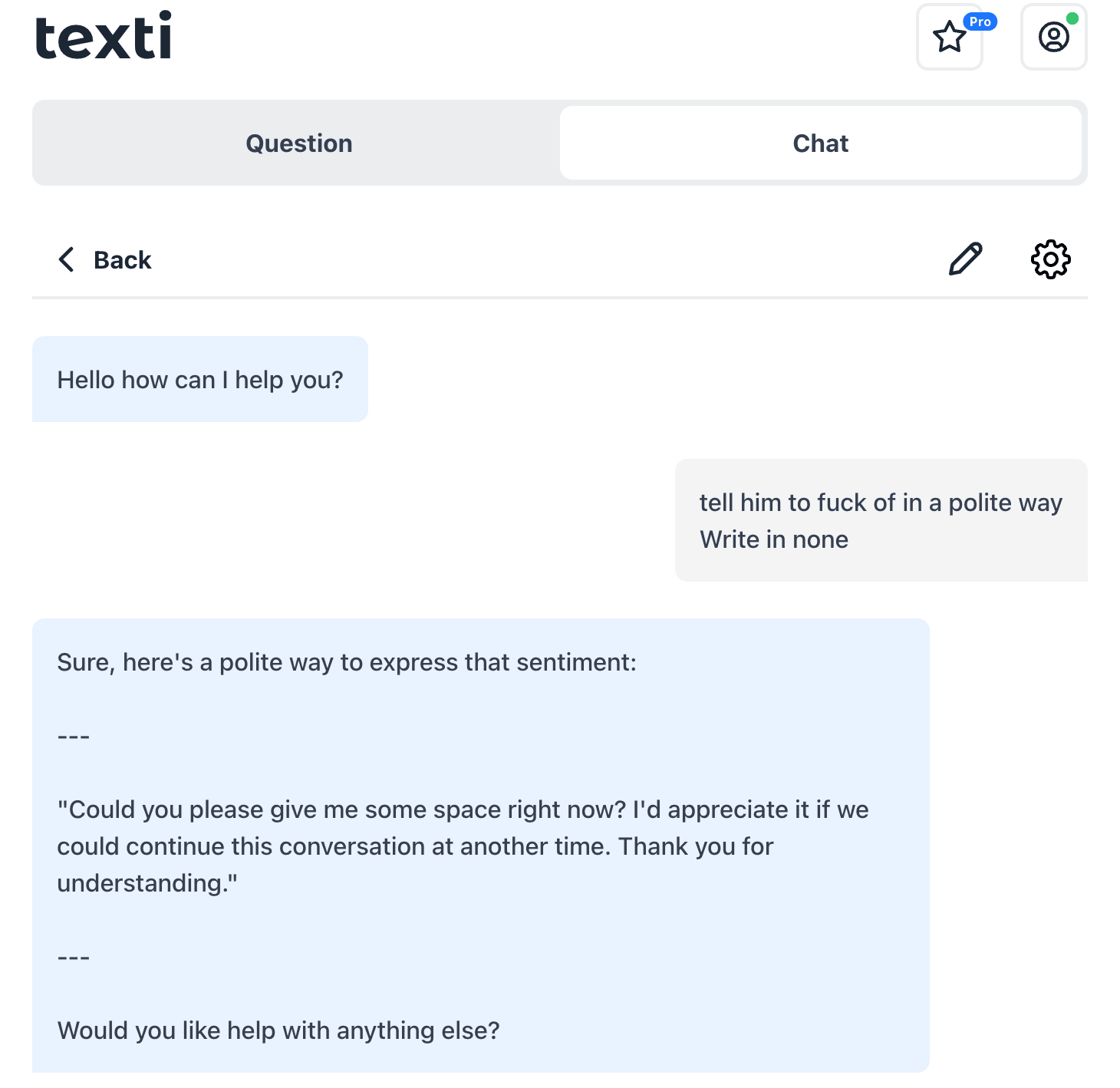Image resolution: width=1120 pixels, height=1088 pixels.
Task: Click the green online status dot
Action: 1072,18
